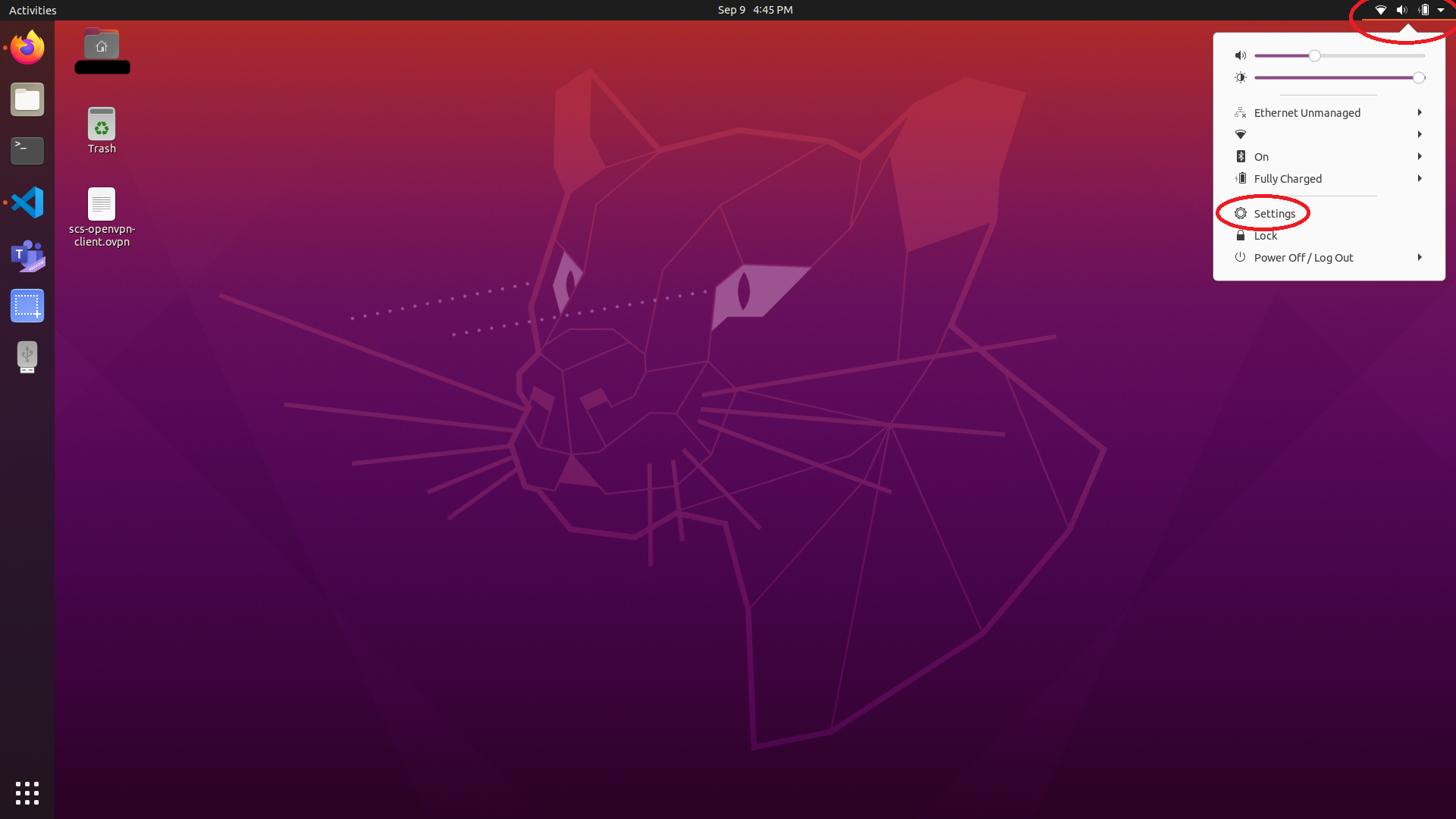
Task: Open Files app from dock
Action: click(27, 99)
